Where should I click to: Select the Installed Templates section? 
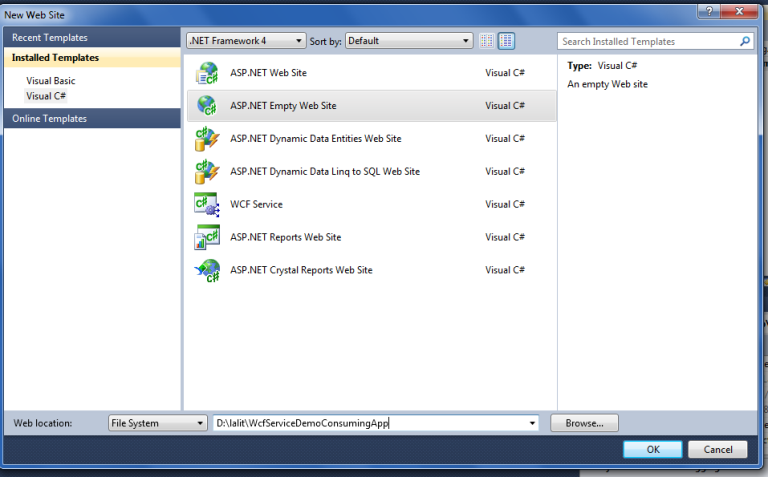click(x=92, y=57)
